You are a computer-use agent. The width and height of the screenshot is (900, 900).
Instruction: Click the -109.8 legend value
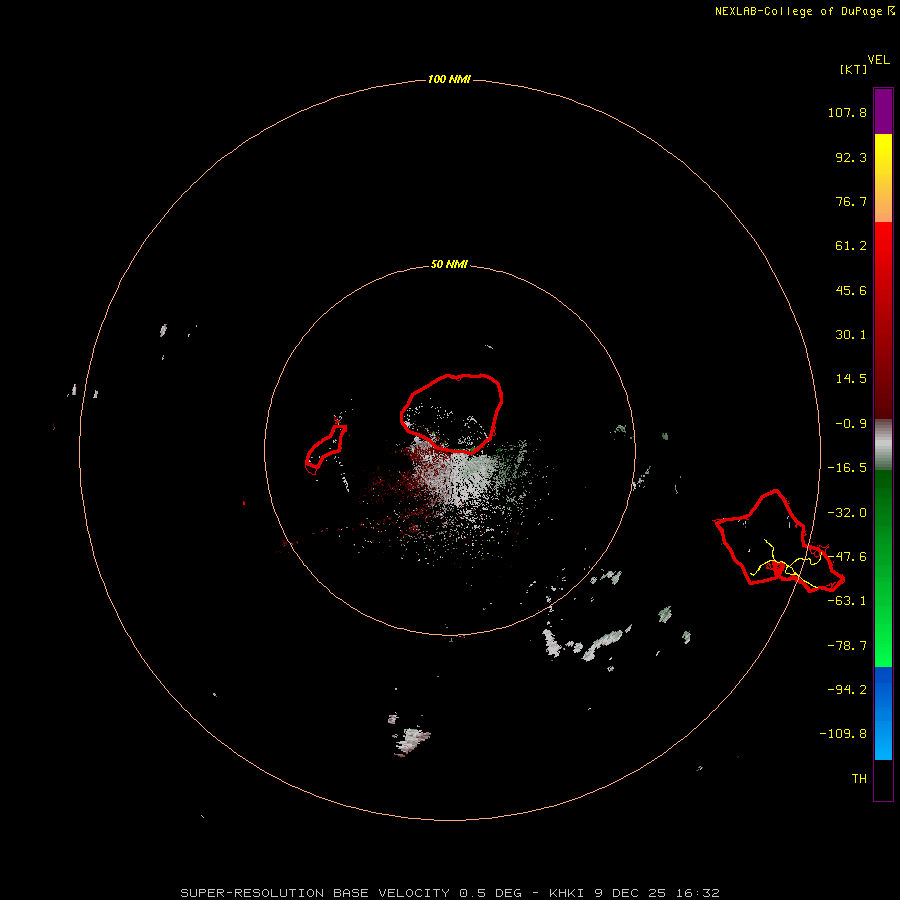[843, 734]
